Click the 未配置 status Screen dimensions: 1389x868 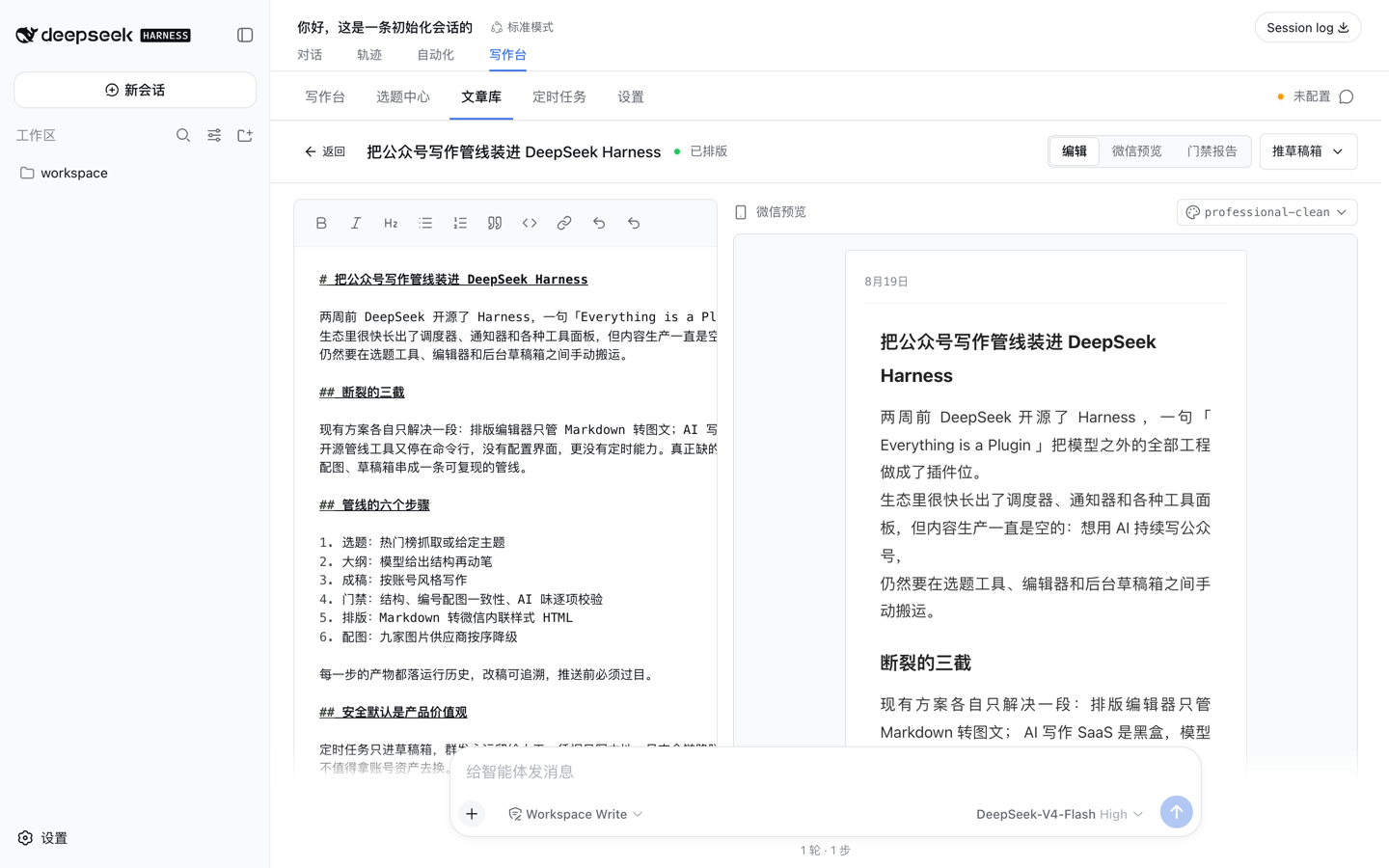click(x=1304, y=96)
